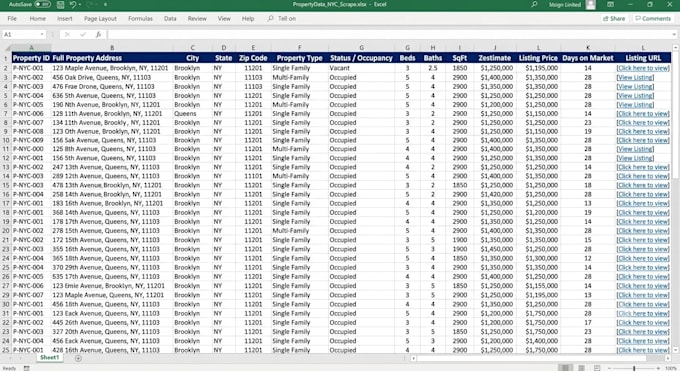Click in the formula bar input
This screenshot has height=371, width=680.
coord(388,34)
